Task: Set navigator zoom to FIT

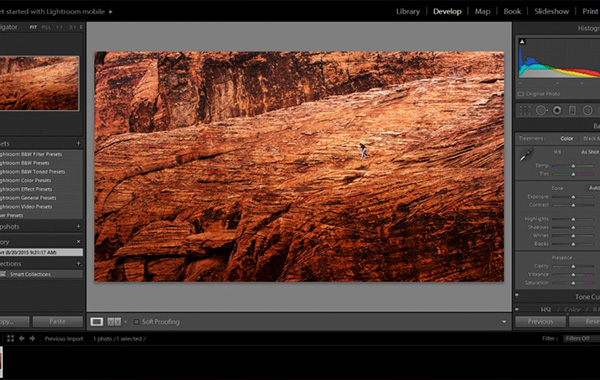Action: pyautogui.click(x=33, y=27)
